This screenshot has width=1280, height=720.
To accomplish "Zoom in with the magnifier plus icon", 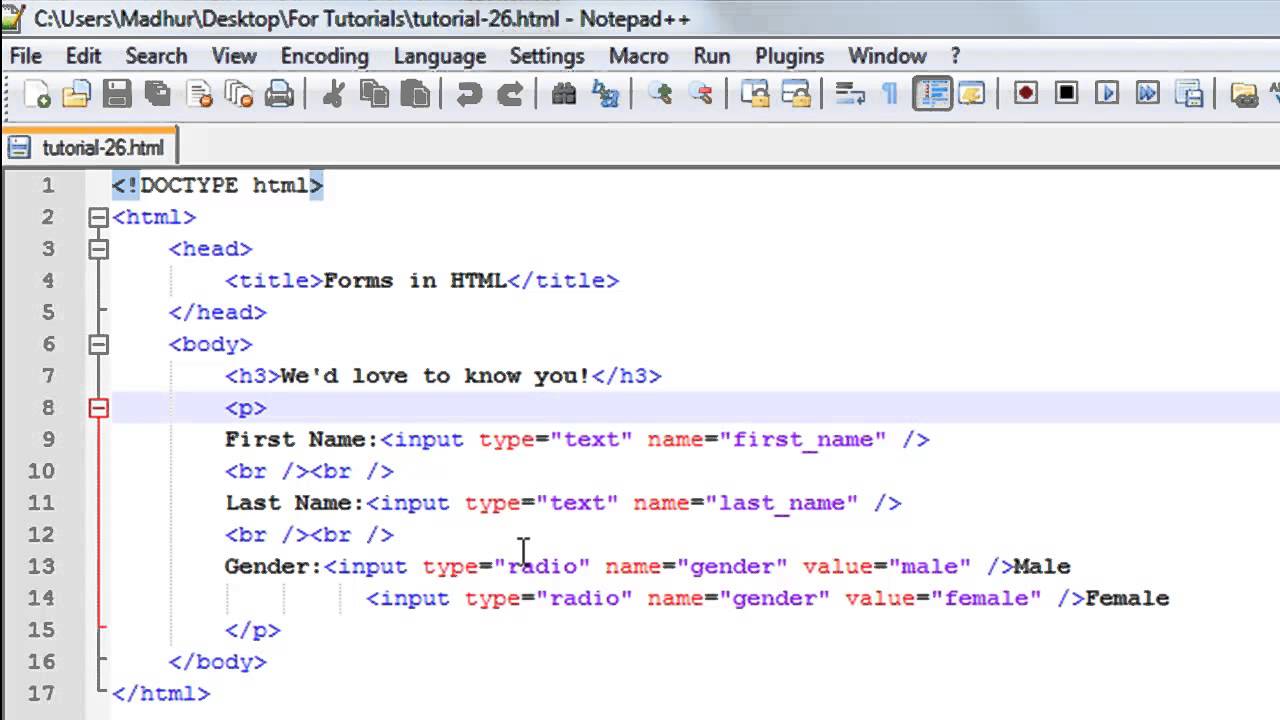I will coord(660,94).
